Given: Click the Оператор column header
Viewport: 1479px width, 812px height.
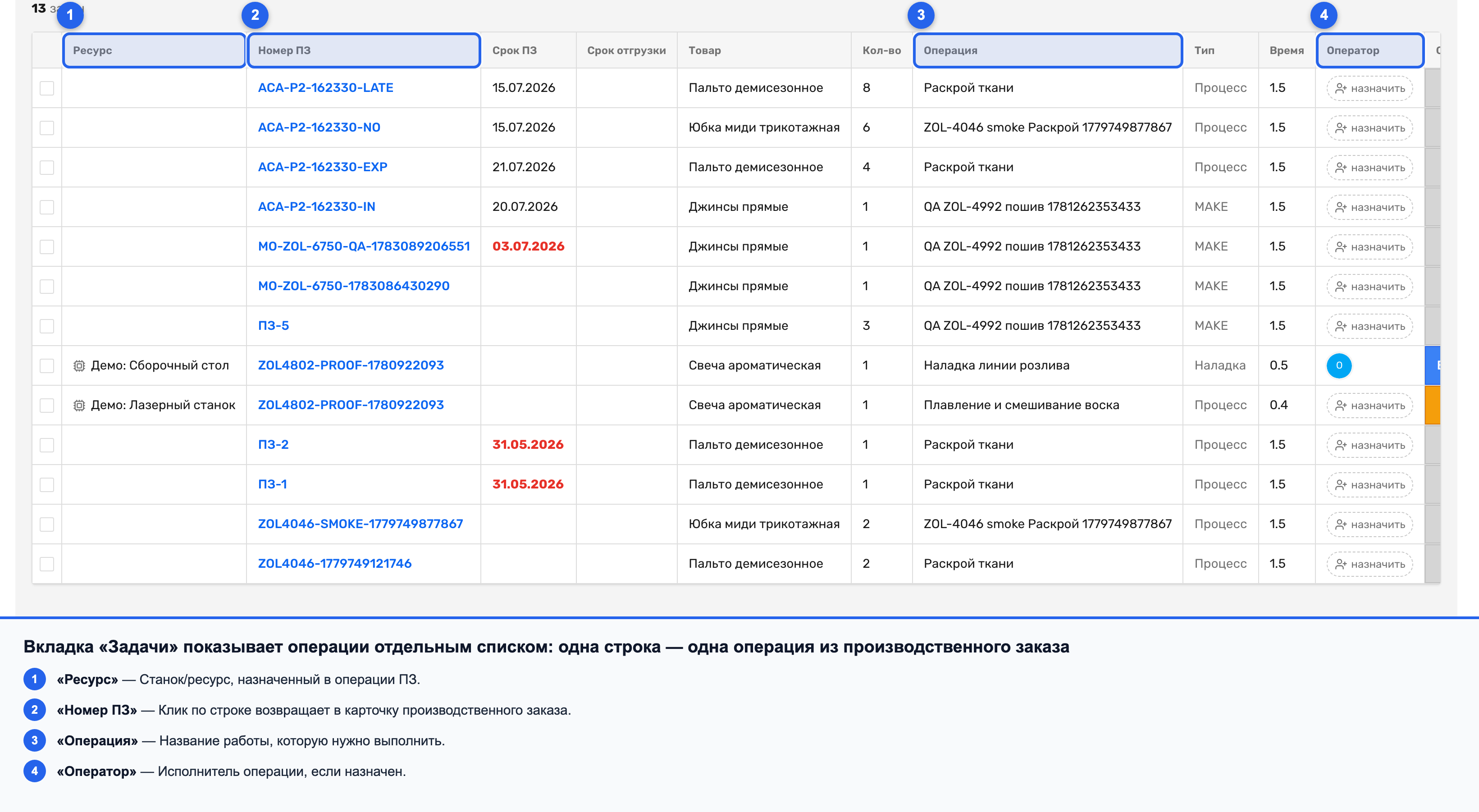Looking at the screenshot, I should pyautogui.click(x=1370, y=50).
